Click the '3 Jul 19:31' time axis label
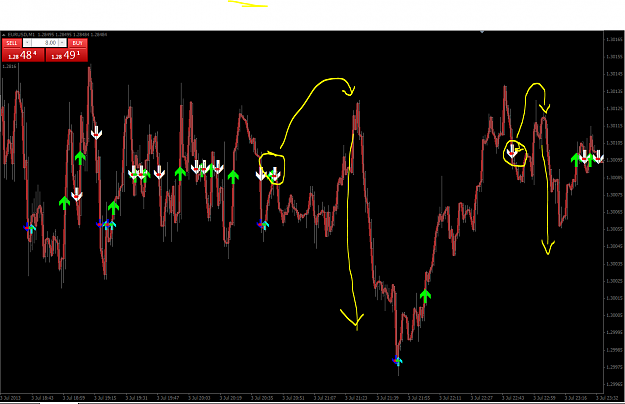The image size is (625, 404). [136, 398]
